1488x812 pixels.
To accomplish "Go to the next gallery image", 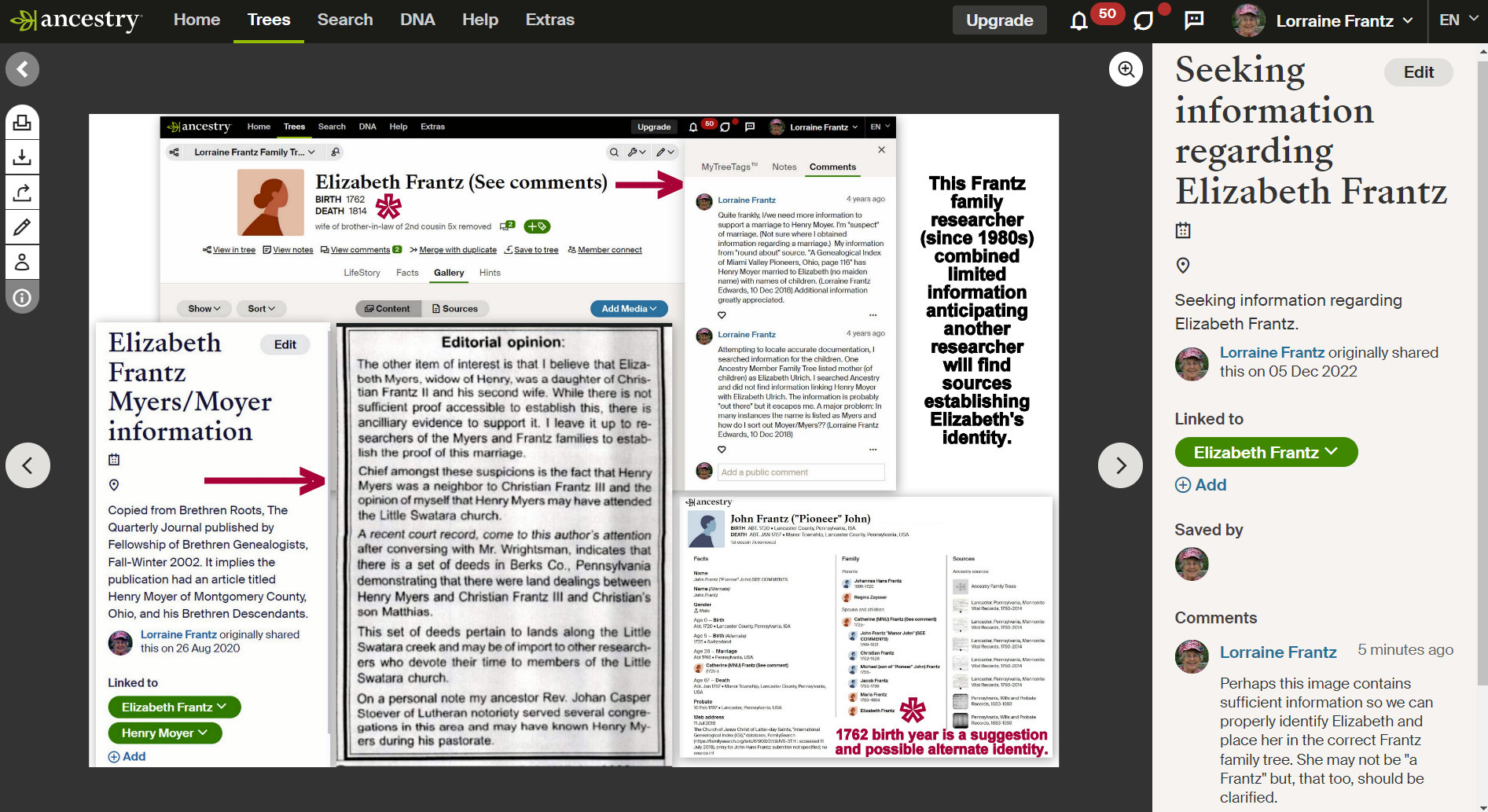I will tap(1120, 465).
